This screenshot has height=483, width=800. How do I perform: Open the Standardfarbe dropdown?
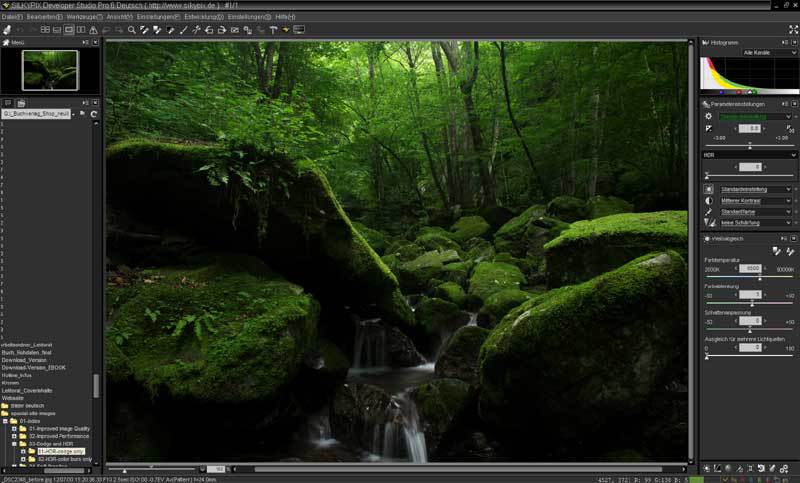pos(756,212)
